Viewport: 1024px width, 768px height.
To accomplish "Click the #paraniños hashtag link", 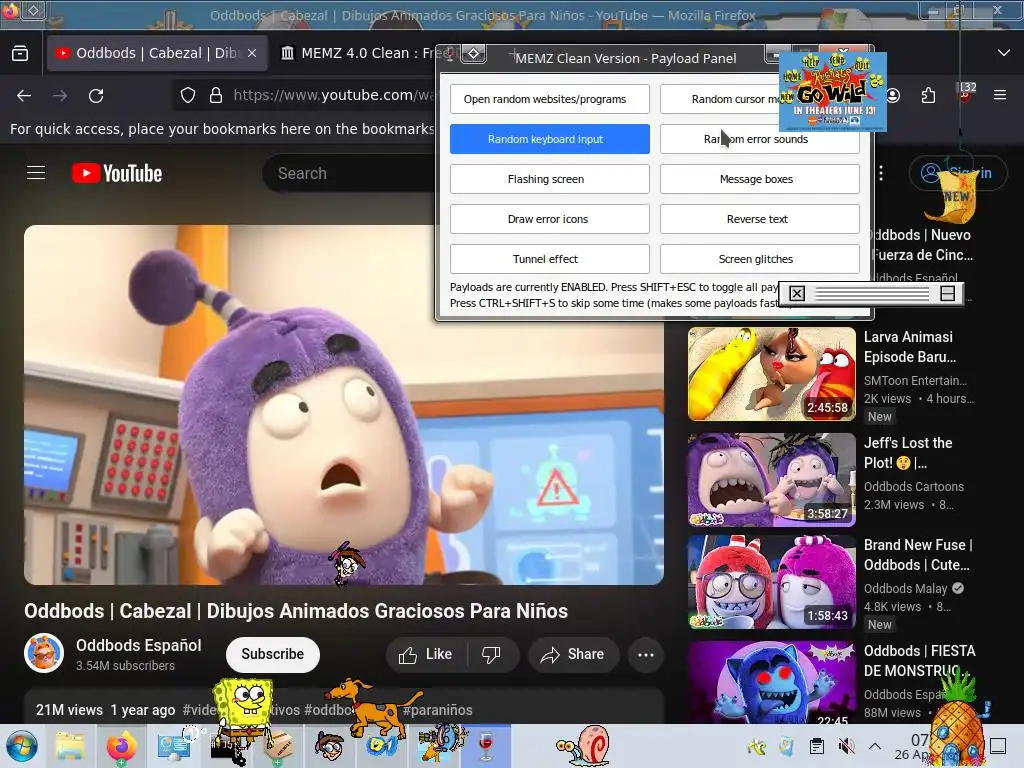I will 437,710.
